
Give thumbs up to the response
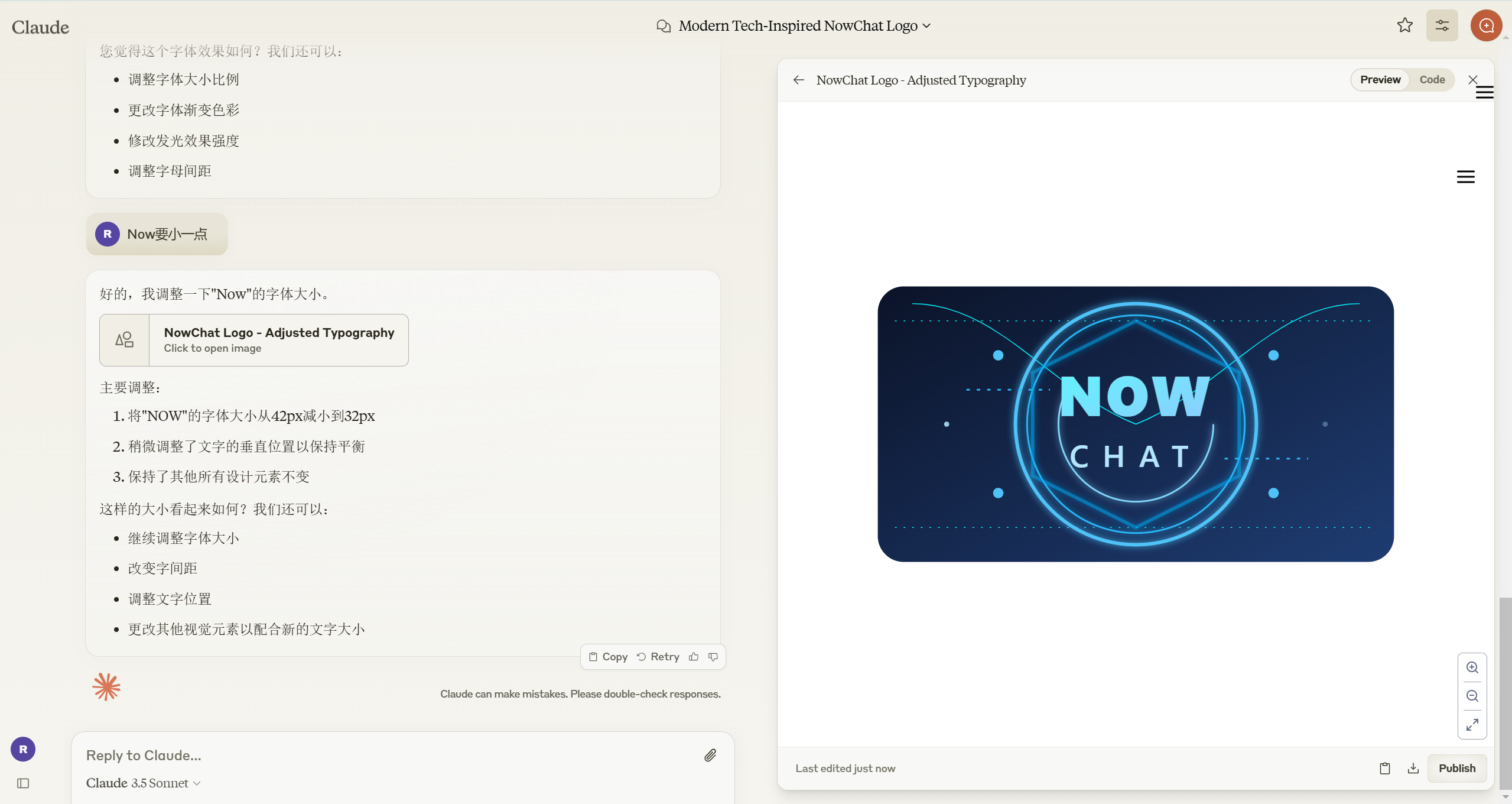[694, 657]
